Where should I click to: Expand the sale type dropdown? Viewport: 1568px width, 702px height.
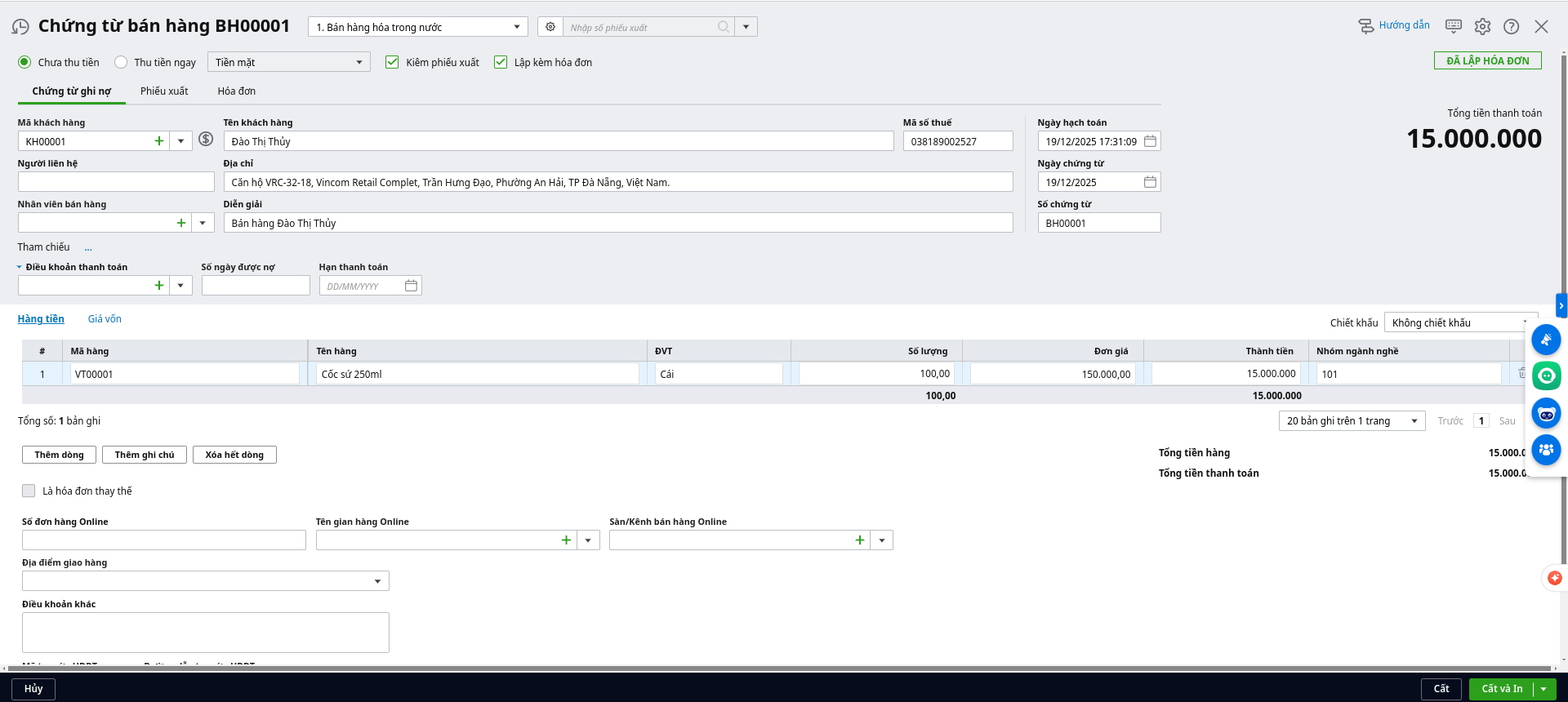pos(516,27)
